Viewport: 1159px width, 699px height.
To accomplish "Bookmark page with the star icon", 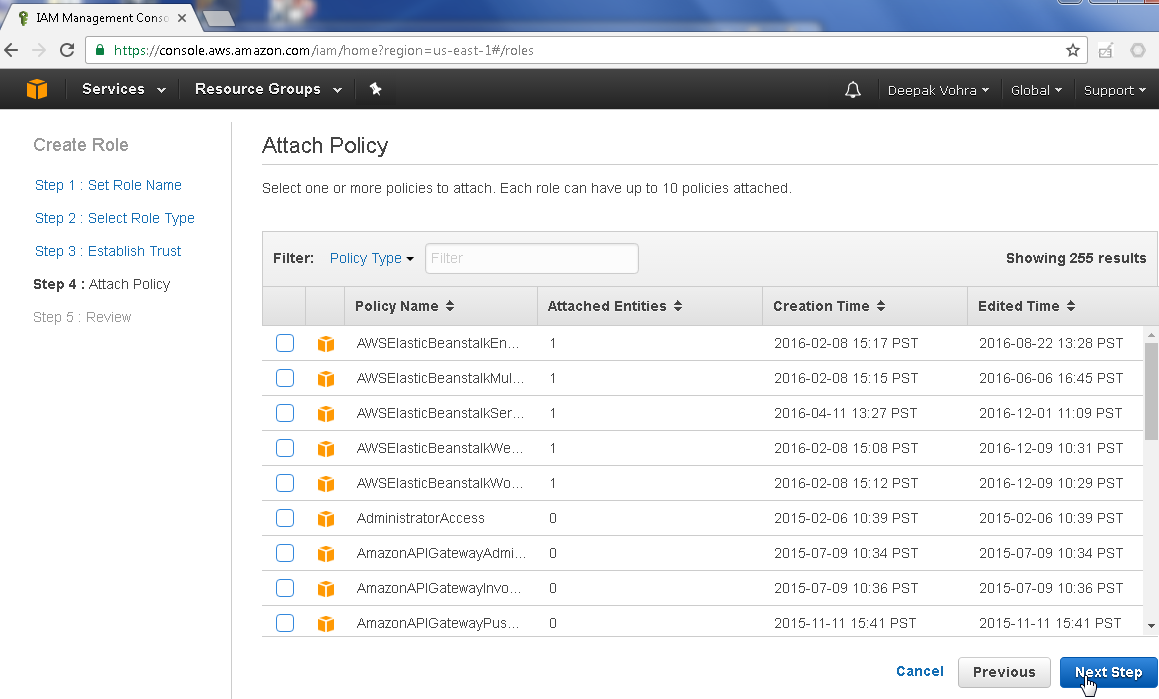I will 1072,50.
